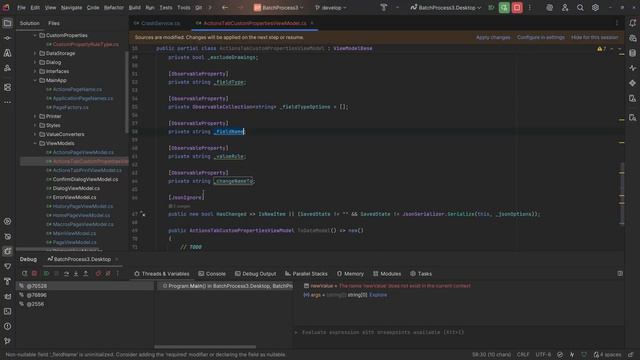Expand the Dialog folder

[x=35, y=62]
